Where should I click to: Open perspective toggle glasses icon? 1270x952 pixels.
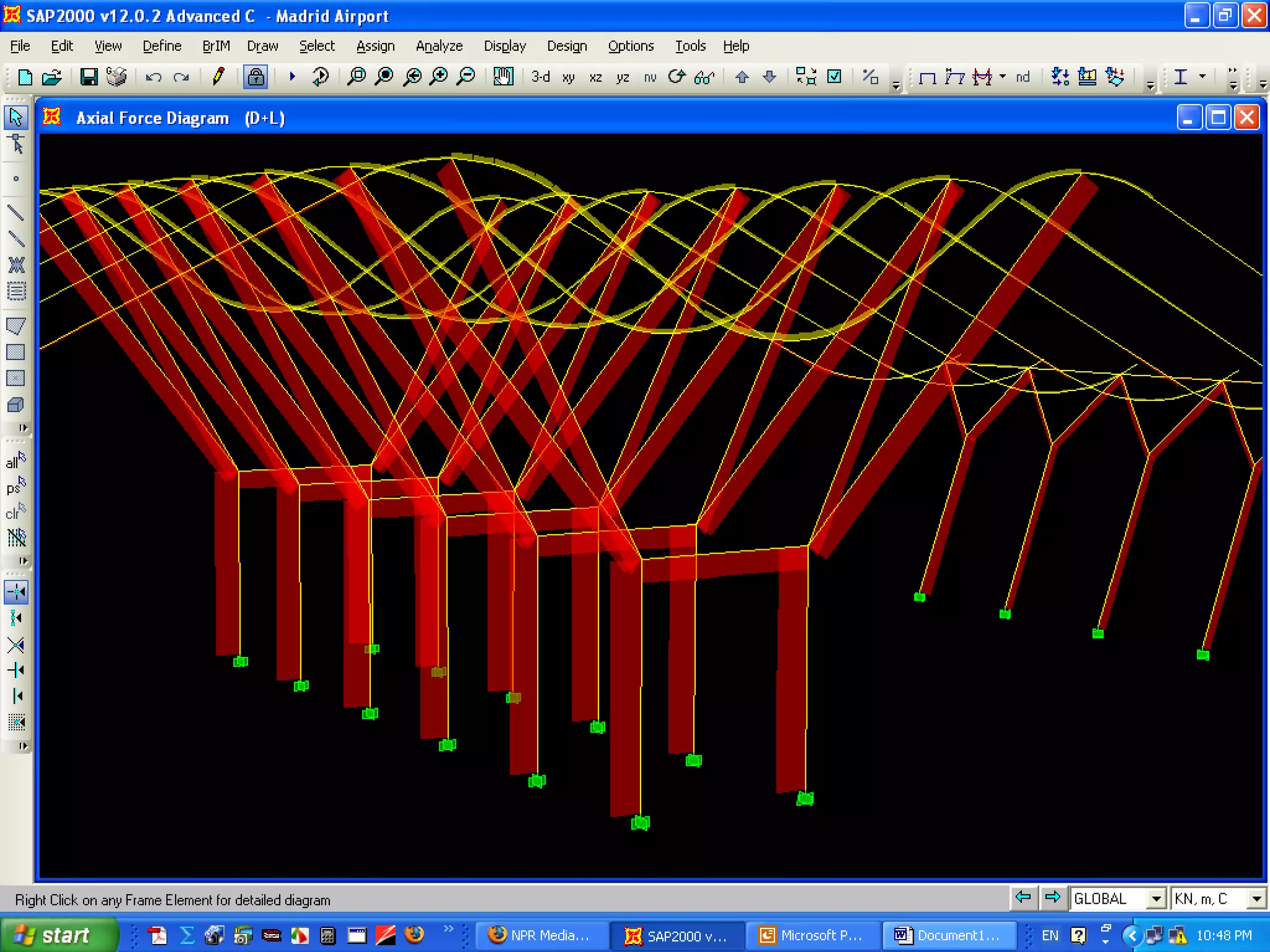tap(704, 77)
